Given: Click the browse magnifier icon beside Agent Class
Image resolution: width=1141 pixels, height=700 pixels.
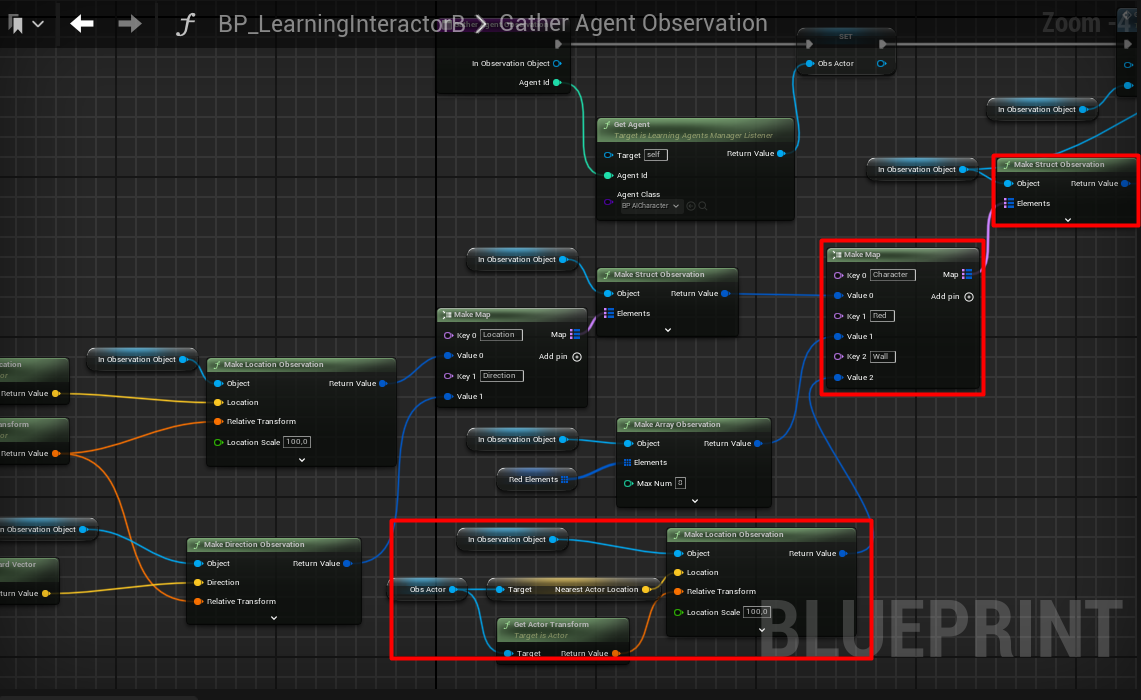Looking at the screenshot, I should coord(703,206).
